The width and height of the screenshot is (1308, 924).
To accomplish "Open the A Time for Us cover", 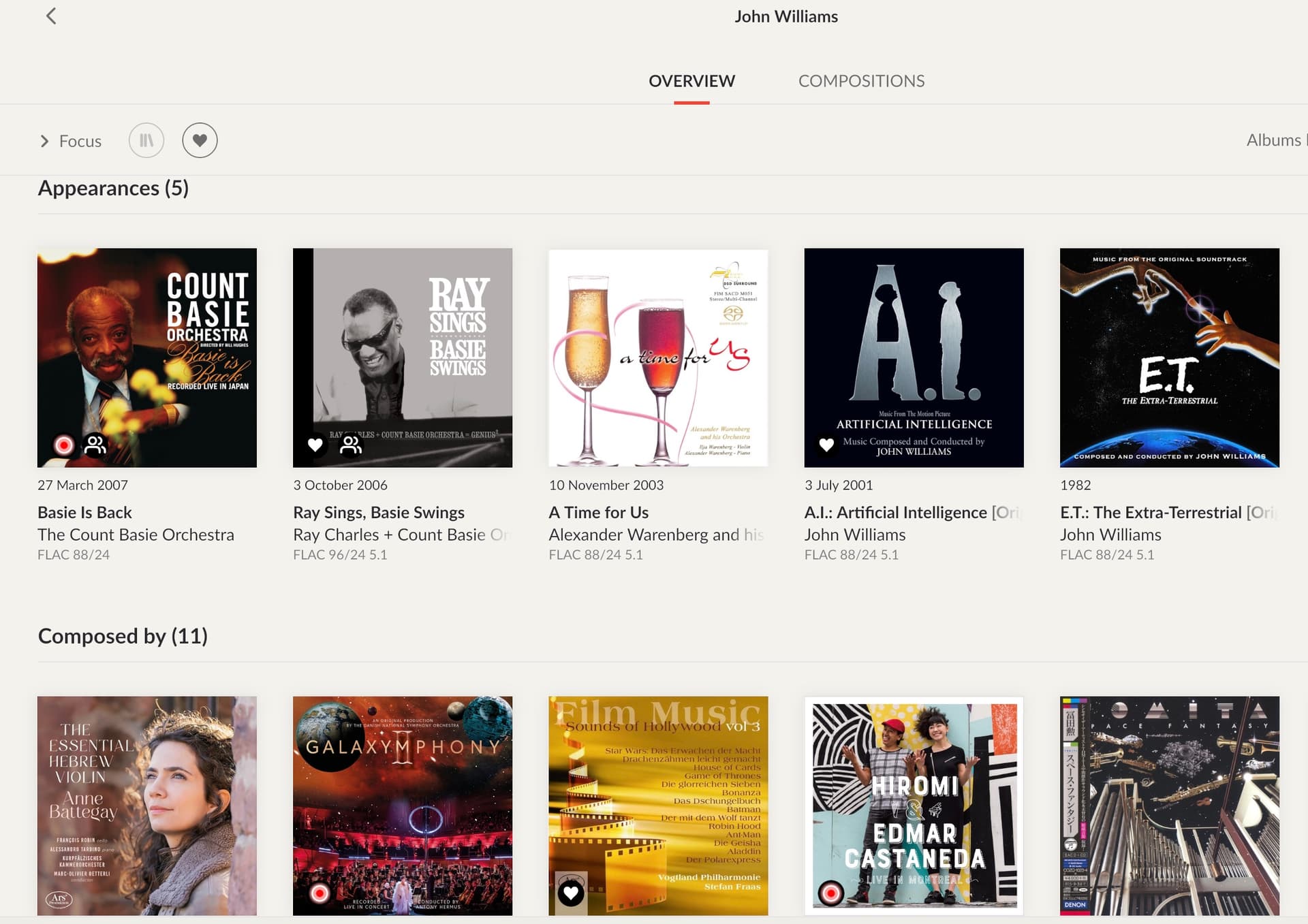I will (x=658, y=357).
